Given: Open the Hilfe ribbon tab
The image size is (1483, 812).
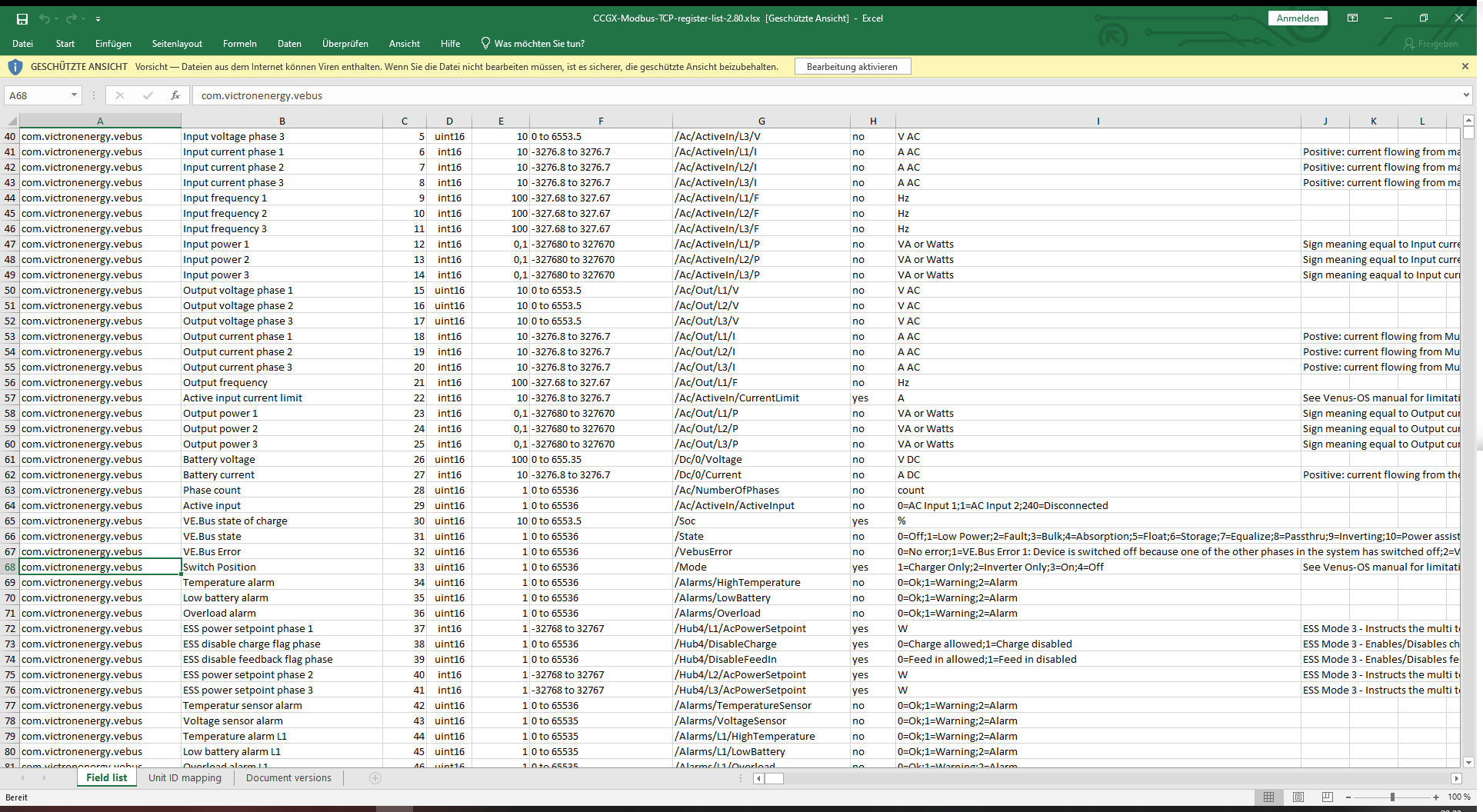Looking at the screenshot, I should click(x=451, y=44).
